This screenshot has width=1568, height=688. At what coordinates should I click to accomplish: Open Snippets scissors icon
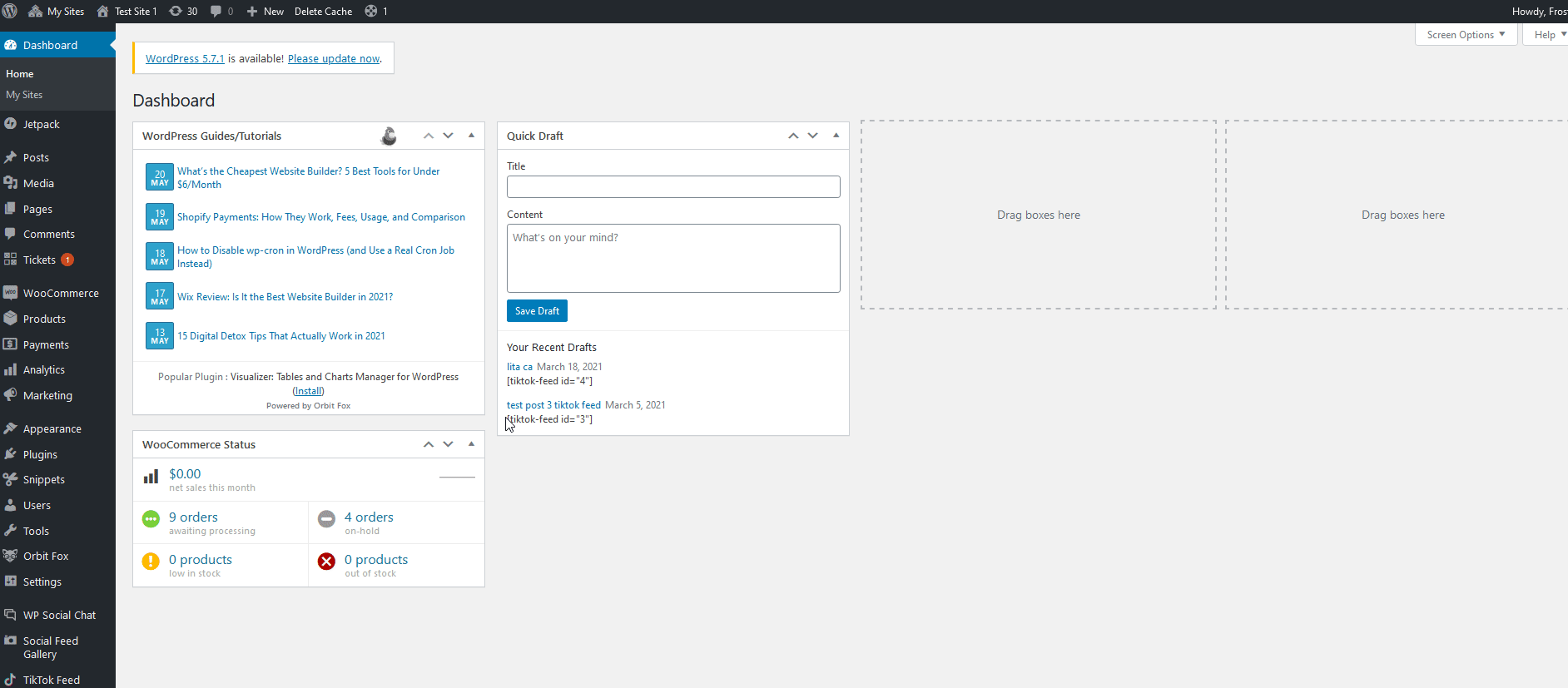(x=10, y=479)
